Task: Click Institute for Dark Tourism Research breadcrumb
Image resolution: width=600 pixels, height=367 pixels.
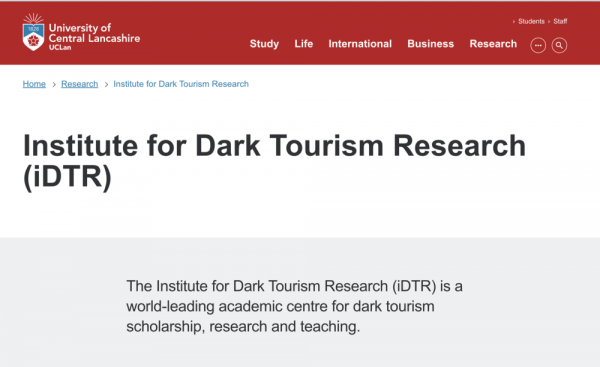Action: click(181, 84)
